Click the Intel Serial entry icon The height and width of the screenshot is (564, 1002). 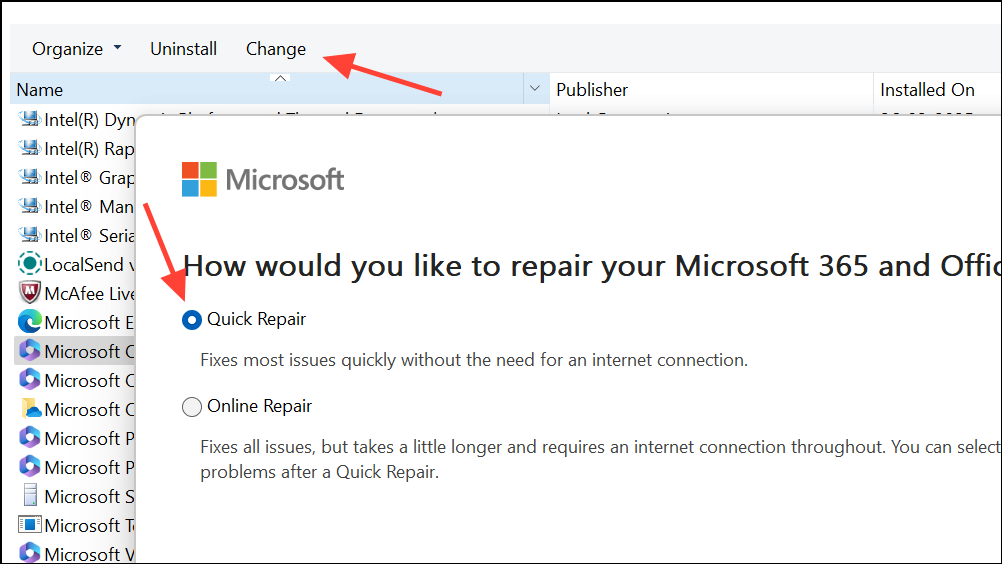point(30,236)
